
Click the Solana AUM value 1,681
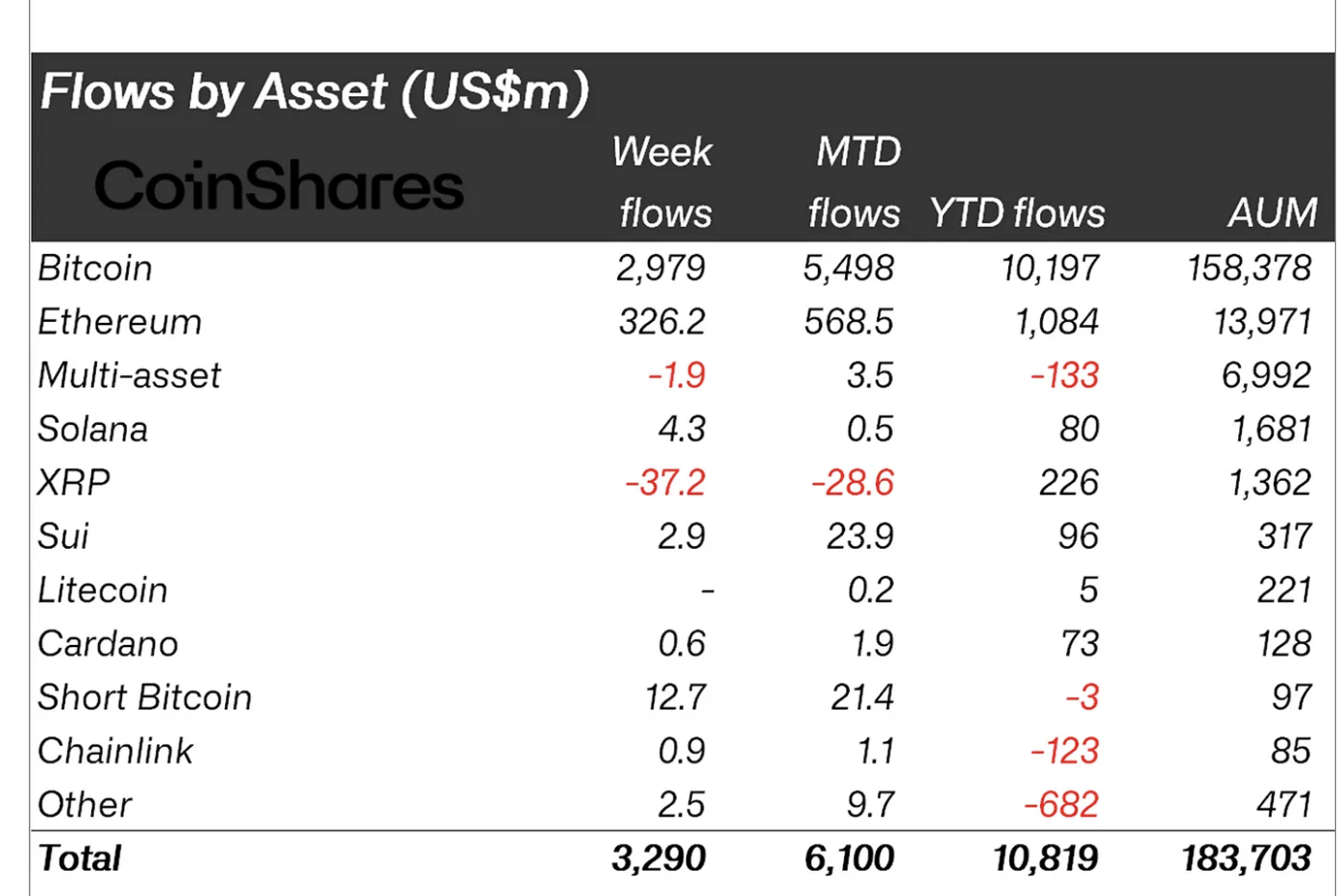pos(1273,429)
